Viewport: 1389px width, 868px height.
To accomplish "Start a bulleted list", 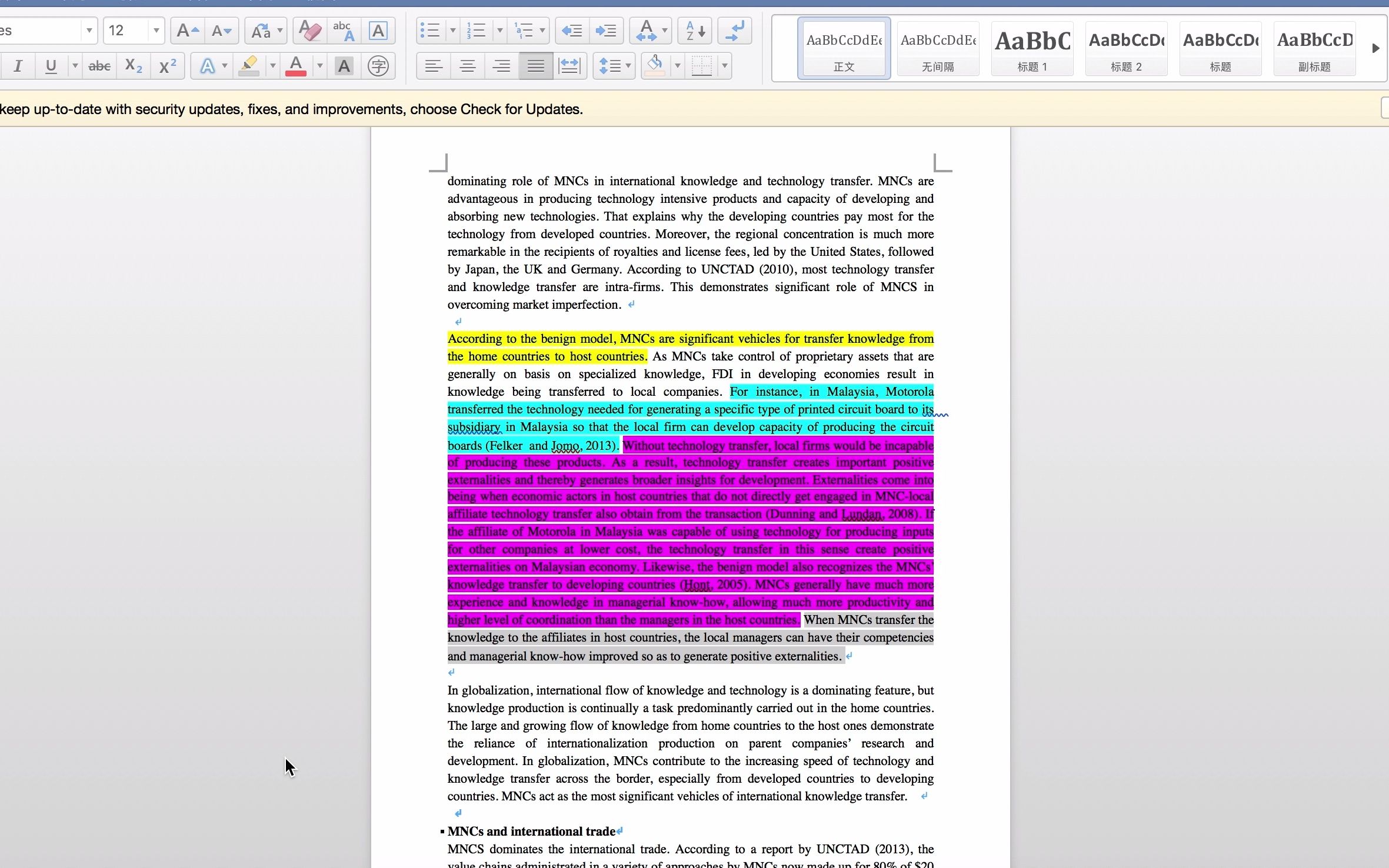I will 430,31.
